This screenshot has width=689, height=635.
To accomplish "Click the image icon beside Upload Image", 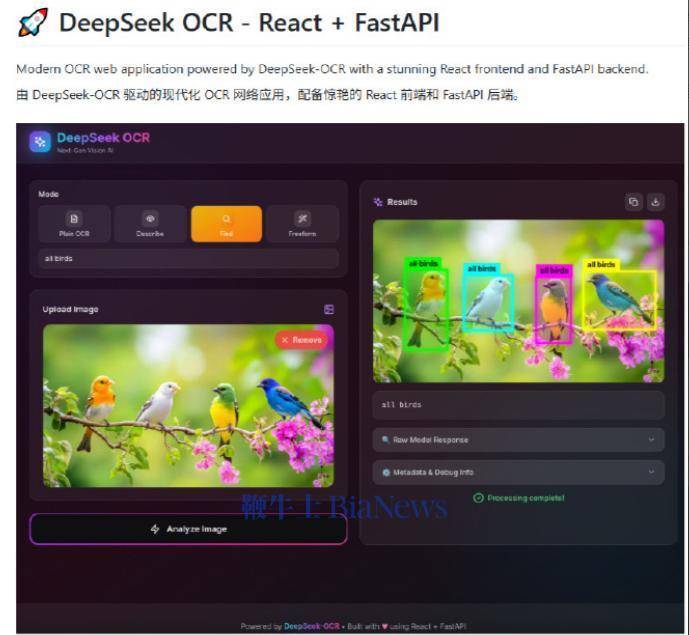I will click(x=329, y=309).
